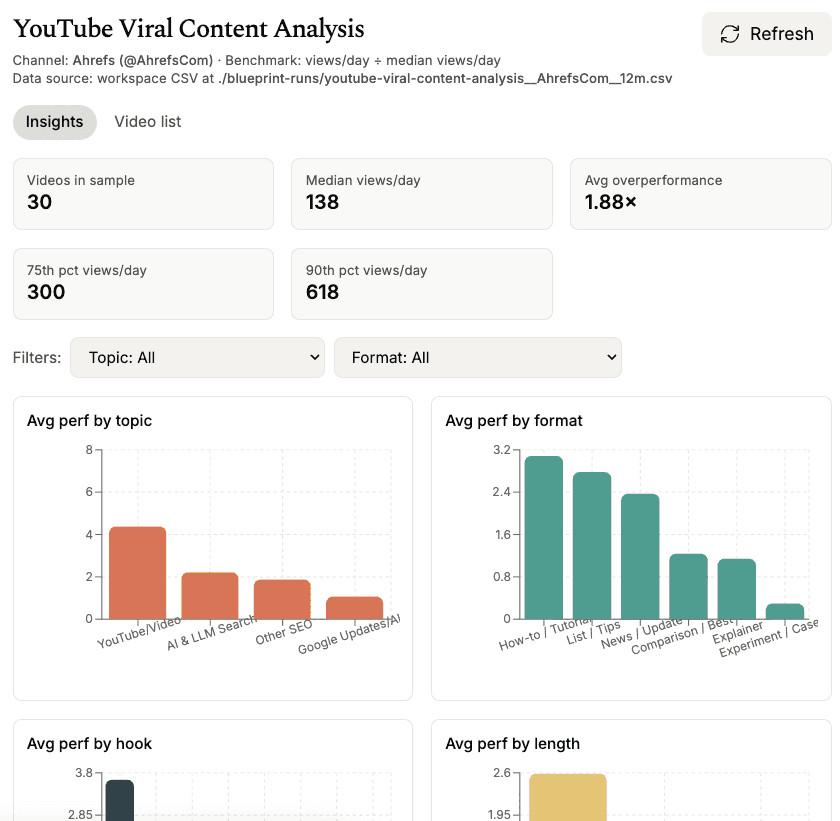Click the 75th pct views/day card

coord(144,284)
